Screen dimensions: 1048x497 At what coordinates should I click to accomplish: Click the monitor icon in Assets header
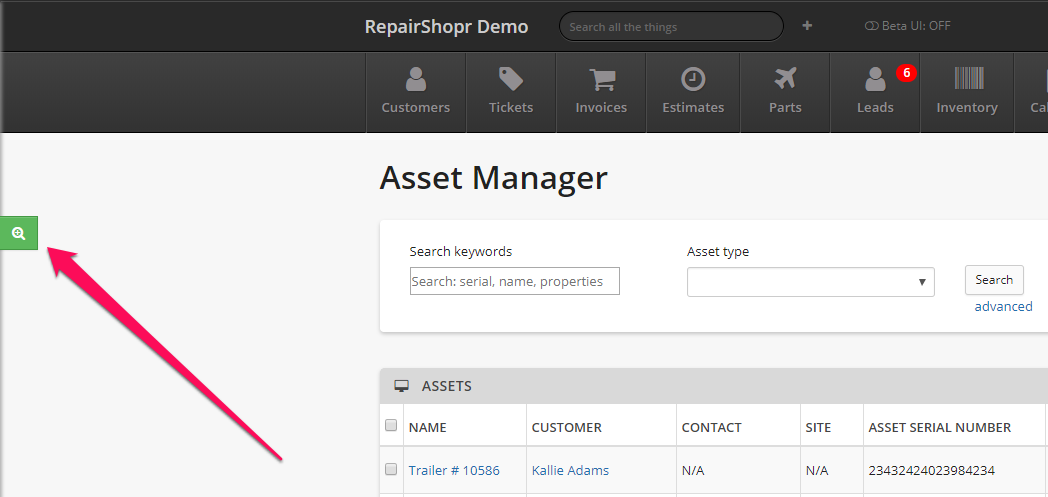click(401, 386)
